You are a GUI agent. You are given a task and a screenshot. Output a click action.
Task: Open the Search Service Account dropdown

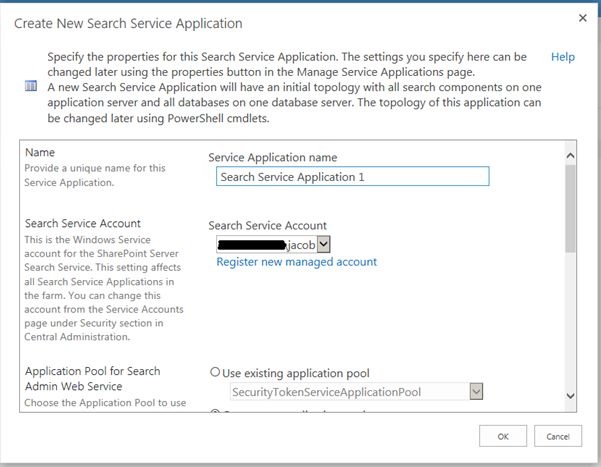coord(323,244)
